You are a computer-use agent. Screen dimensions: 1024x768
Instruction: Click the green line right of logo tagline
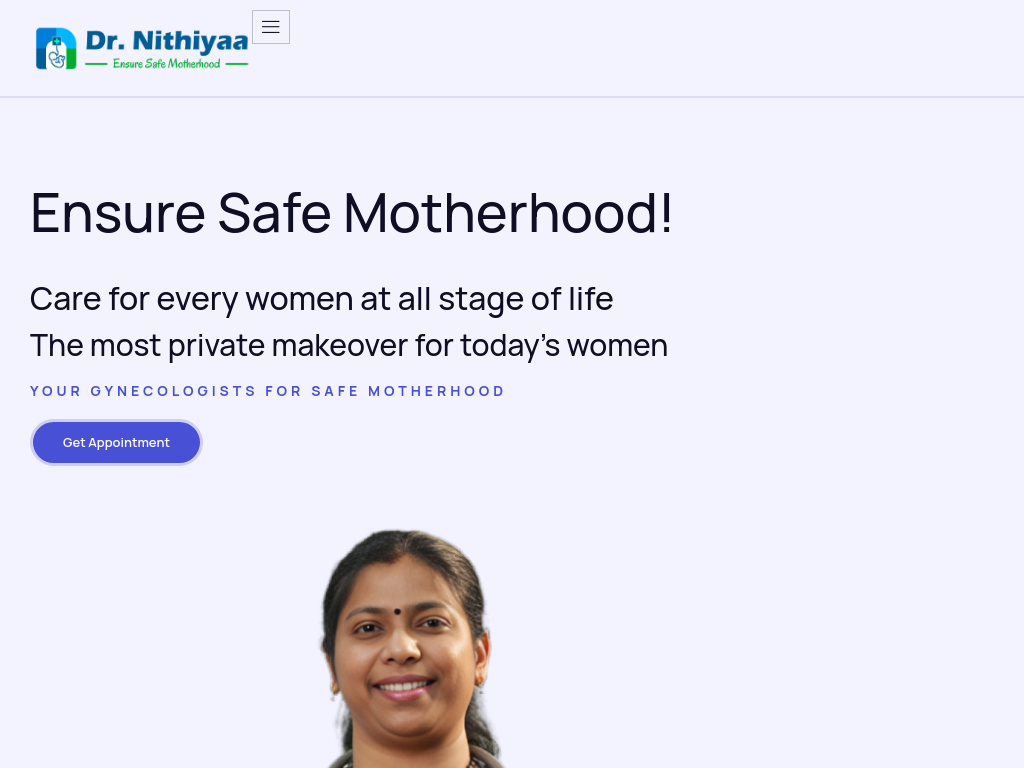click(237, 64)
